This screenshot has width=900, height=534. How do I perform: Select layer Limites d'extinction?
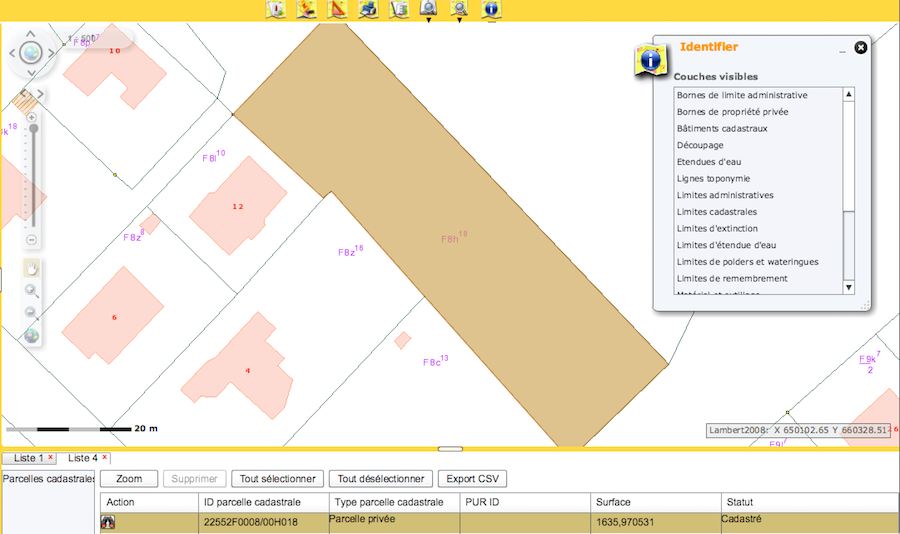point(717,229)
